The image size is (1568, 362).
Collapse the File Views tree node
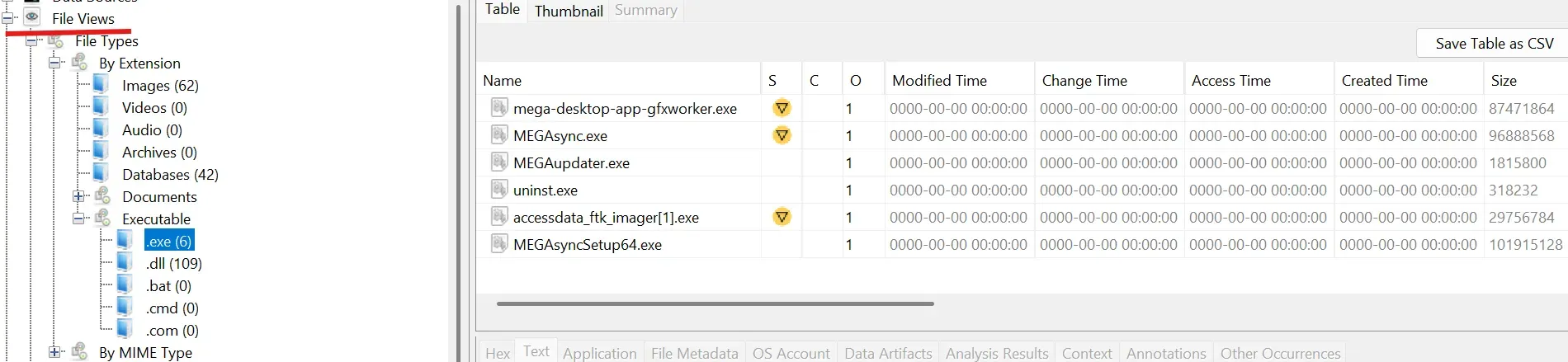pyautogui.click(x=9, y=17)
